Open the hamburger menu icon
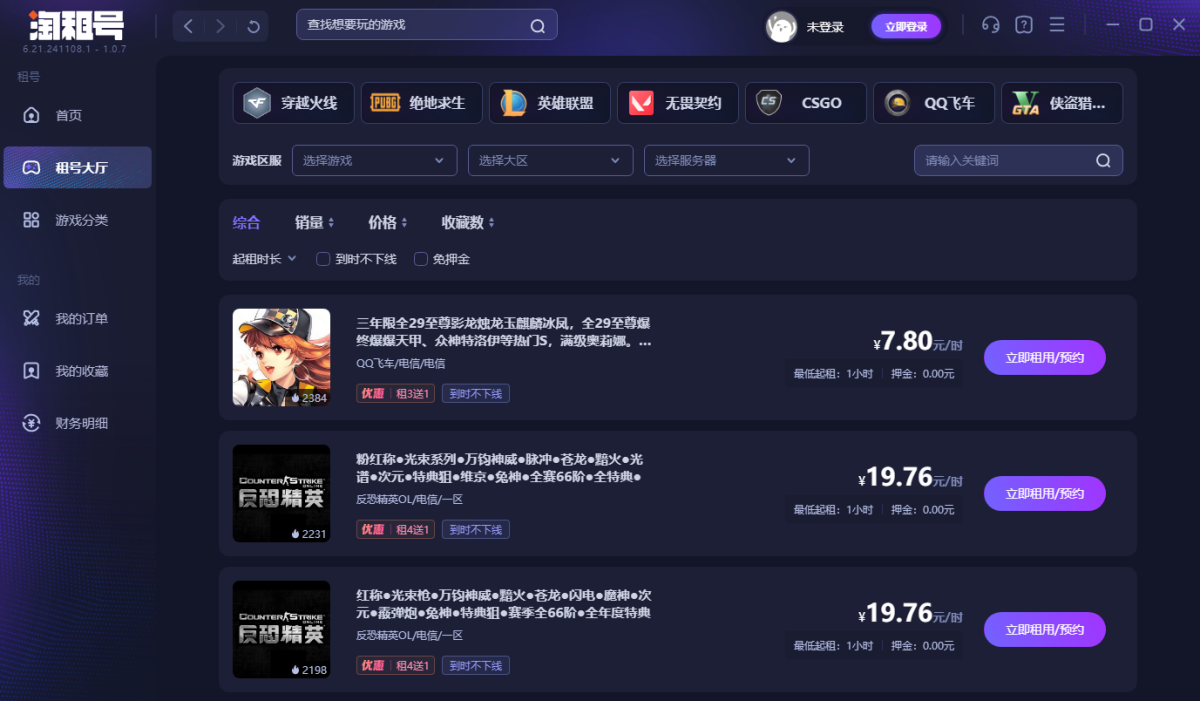1200x701 pixels. coord(1056,25)
